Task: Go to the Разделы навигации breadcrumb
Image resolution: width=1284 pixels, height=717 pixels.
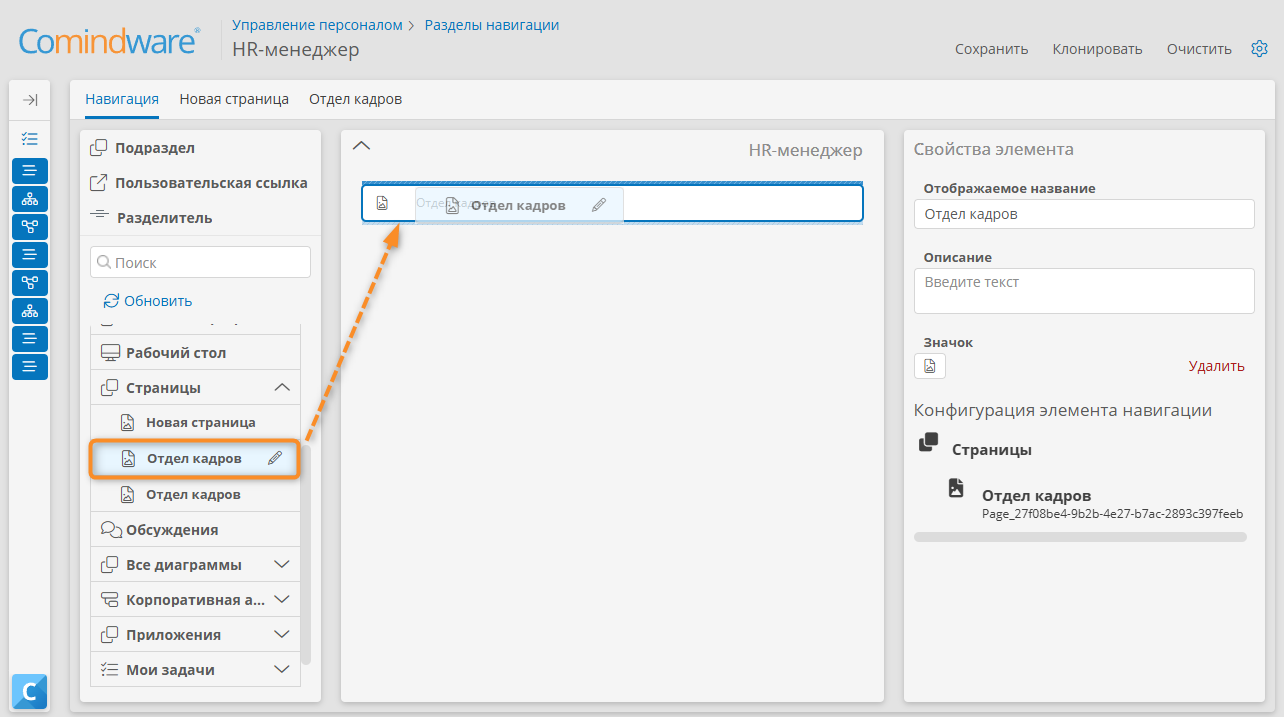Action: coord(492,25)
